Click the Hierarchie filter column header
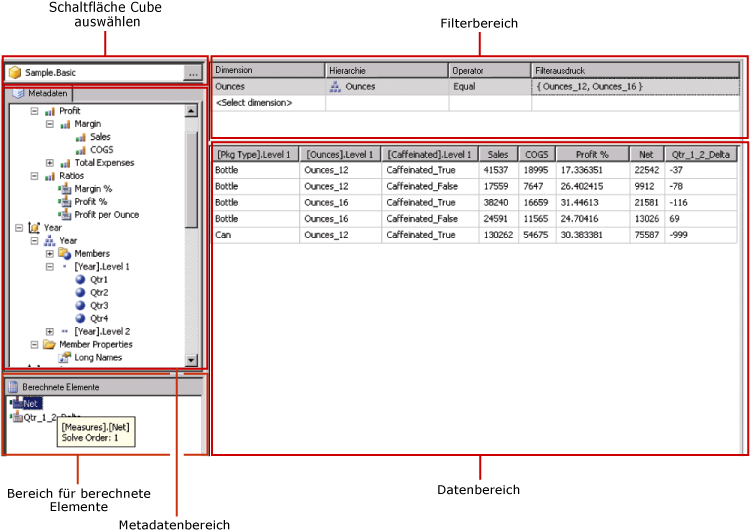Viewport: 750px width, 532px height. [387, 70]
